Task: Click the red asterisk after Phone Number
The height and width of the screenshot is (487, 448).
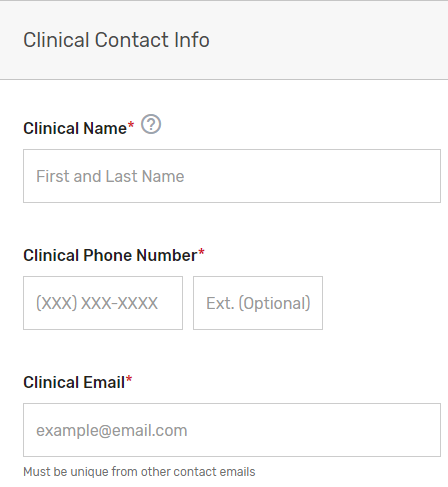Action: (201, 253)
